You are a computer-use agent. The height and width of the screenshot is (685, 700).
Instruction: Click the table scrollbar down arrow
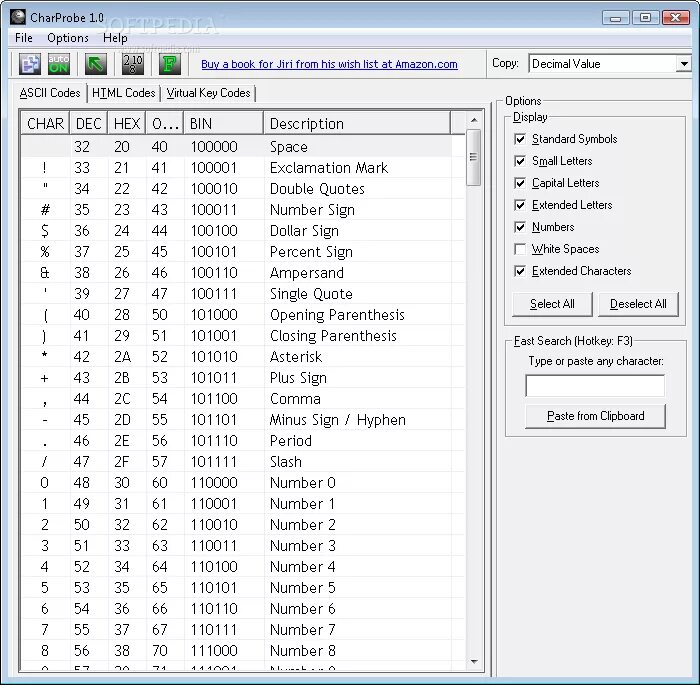474,661
